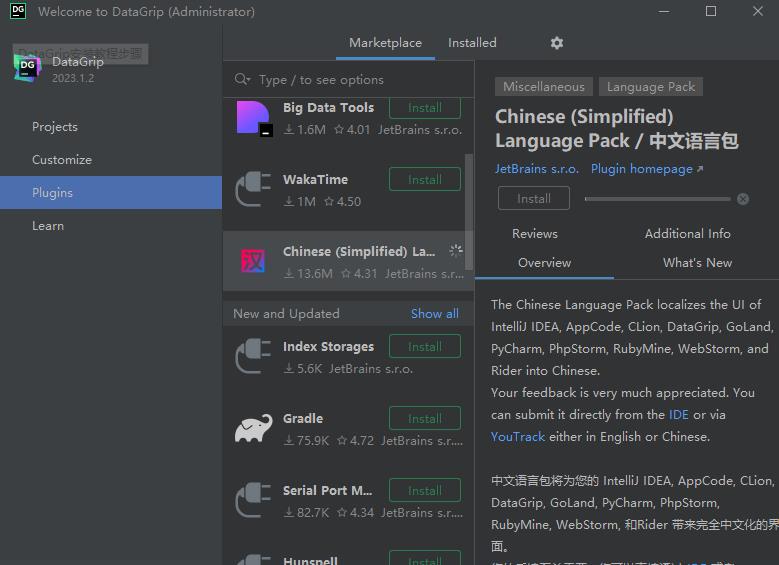This screenshot has width=779, height=565.
Task: Click the plugin list vertical scrollbar
Action: 468,212
